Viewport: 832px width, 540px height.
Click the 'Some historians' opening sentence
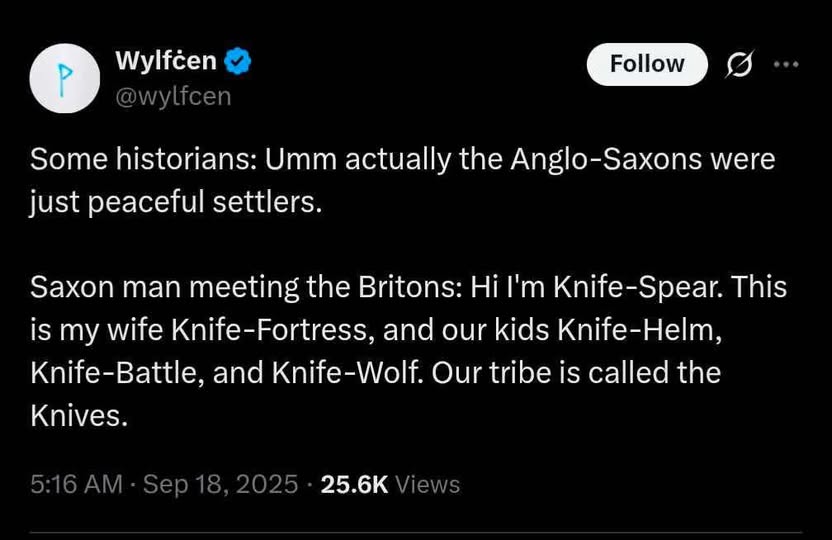[142, 159]
